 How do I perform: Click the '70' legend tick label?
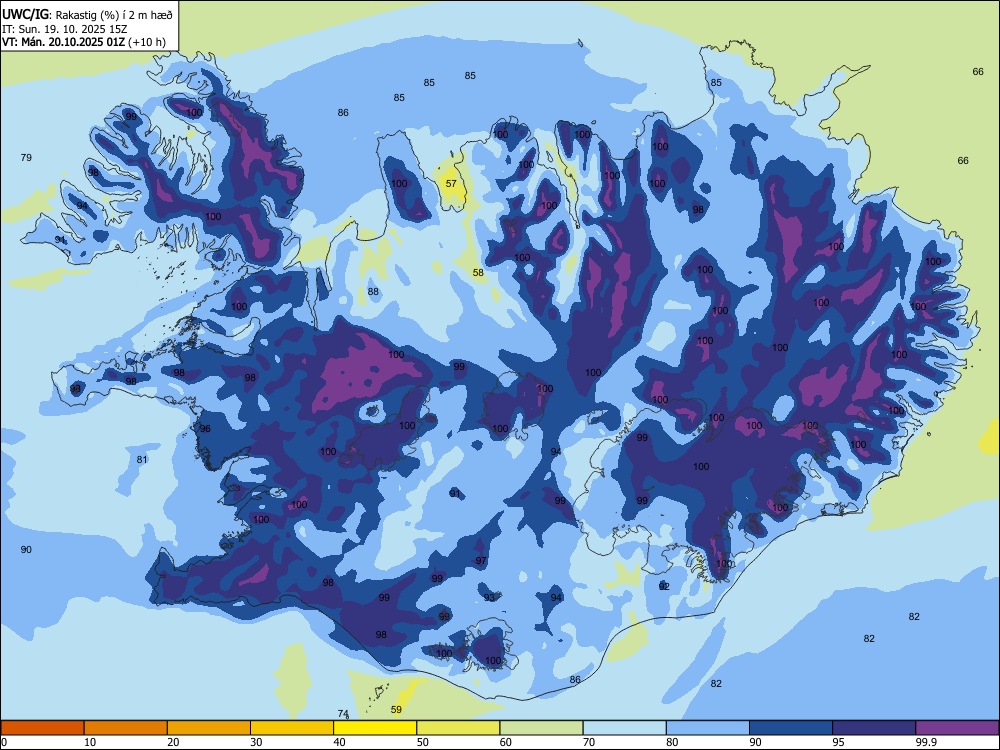pos(589,742)
